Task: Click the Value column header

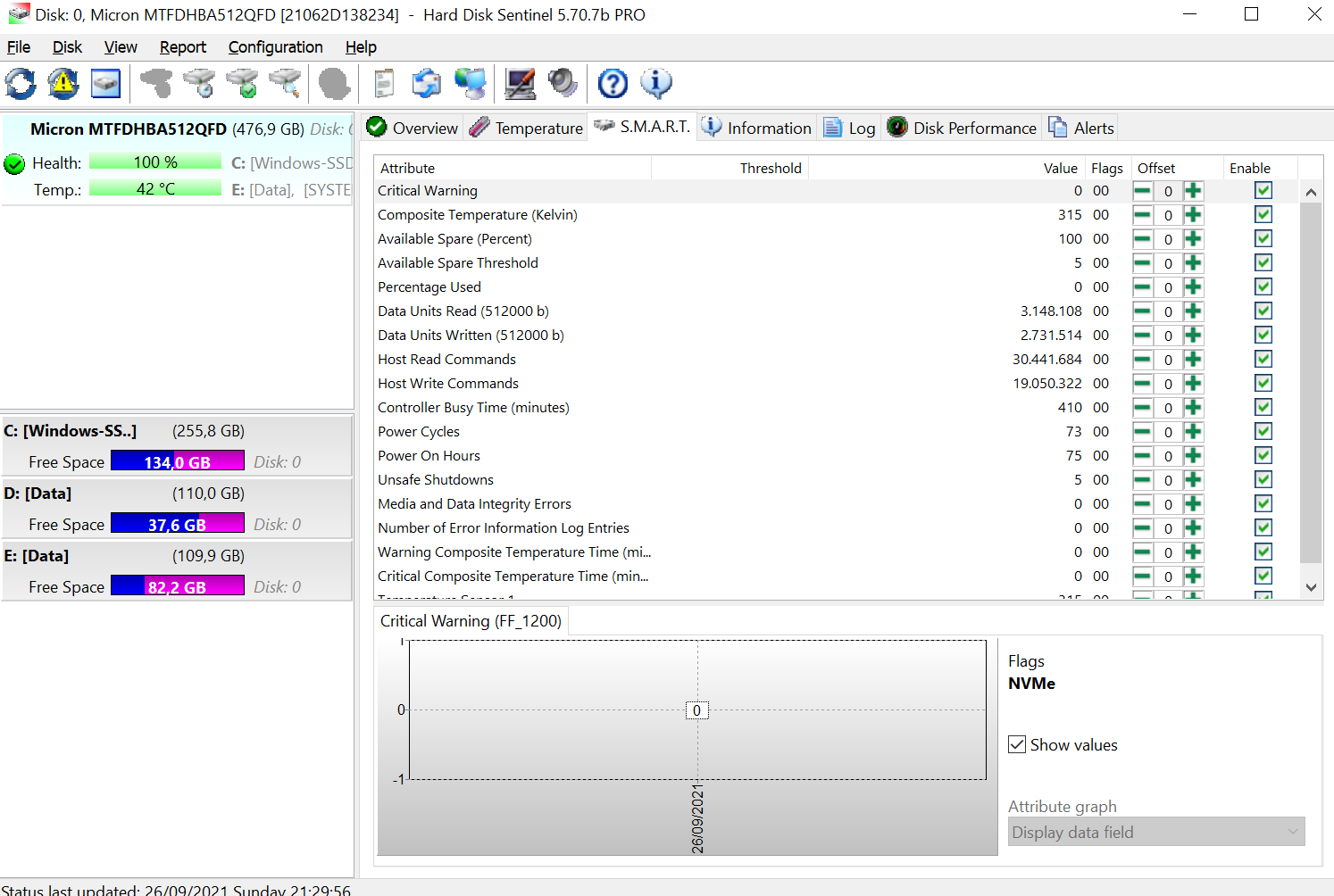Action: pyautogui.click(x=946, y=168)
